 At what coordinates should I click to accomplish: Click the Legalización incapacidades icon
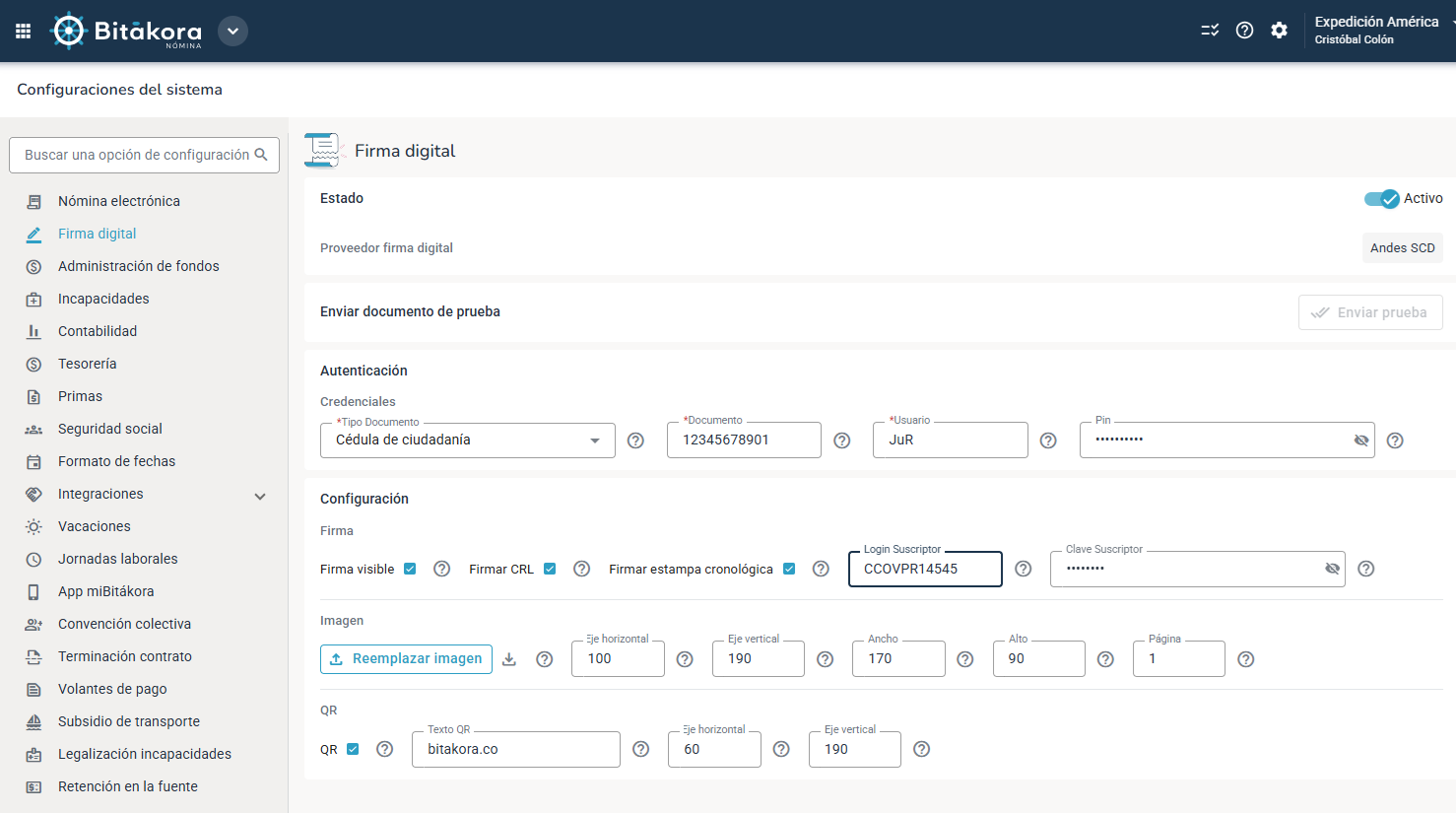33,754
